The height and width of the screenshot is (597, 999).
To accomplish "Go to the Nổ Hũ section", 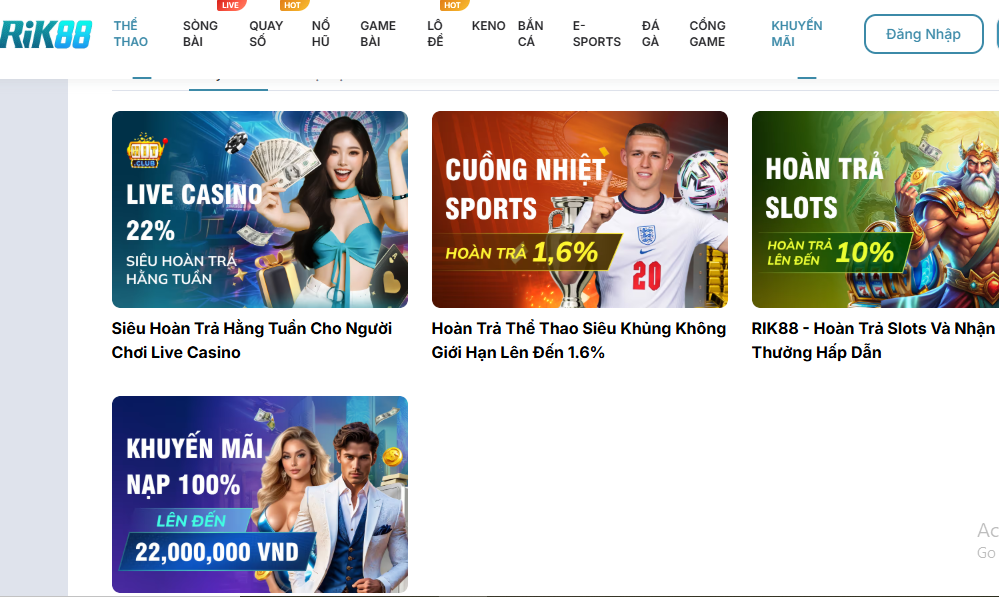I will point(321,34).
